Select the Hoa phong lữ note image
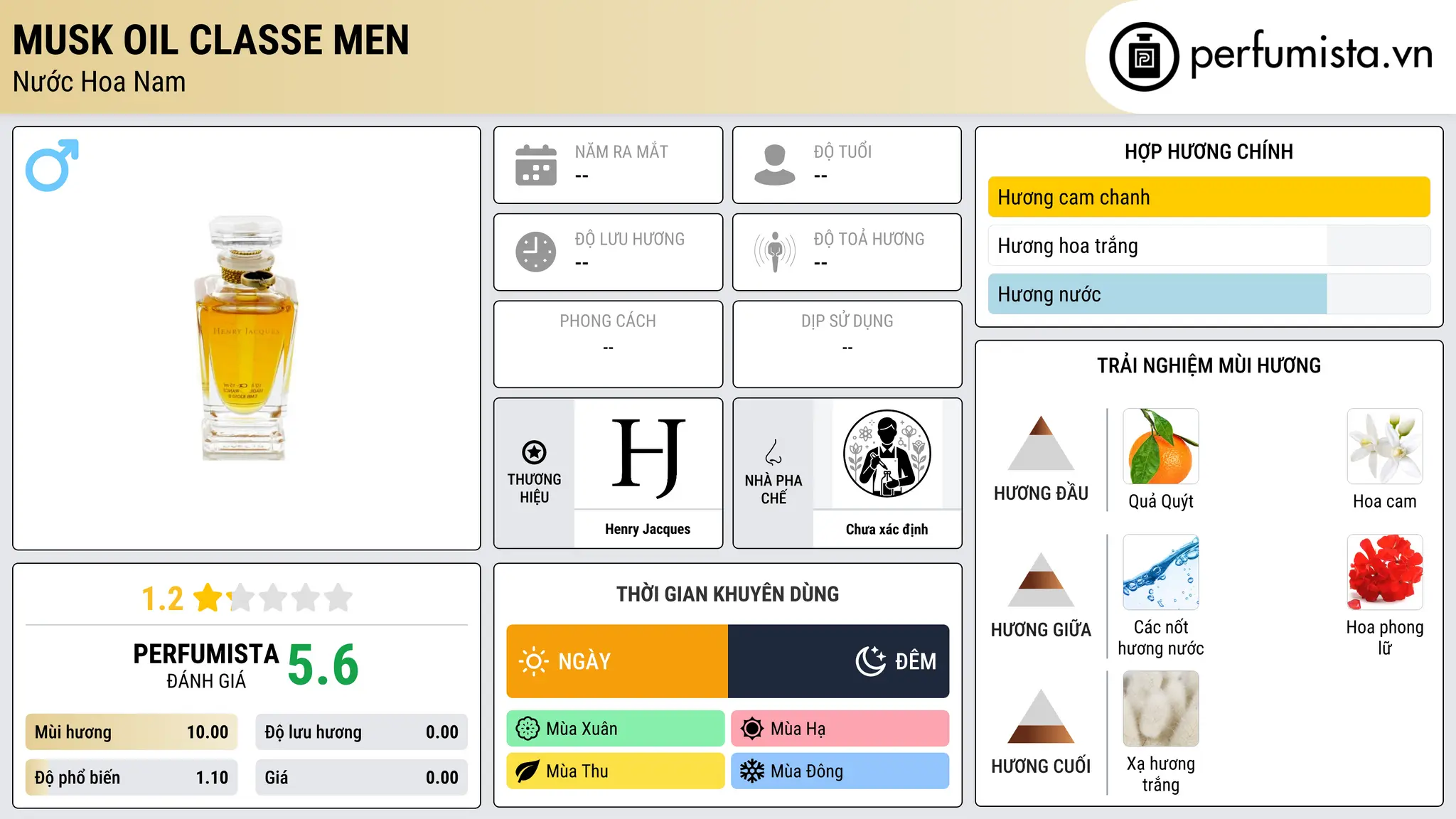Viewport: 1456px width, 819px height. coord(1385,572)
